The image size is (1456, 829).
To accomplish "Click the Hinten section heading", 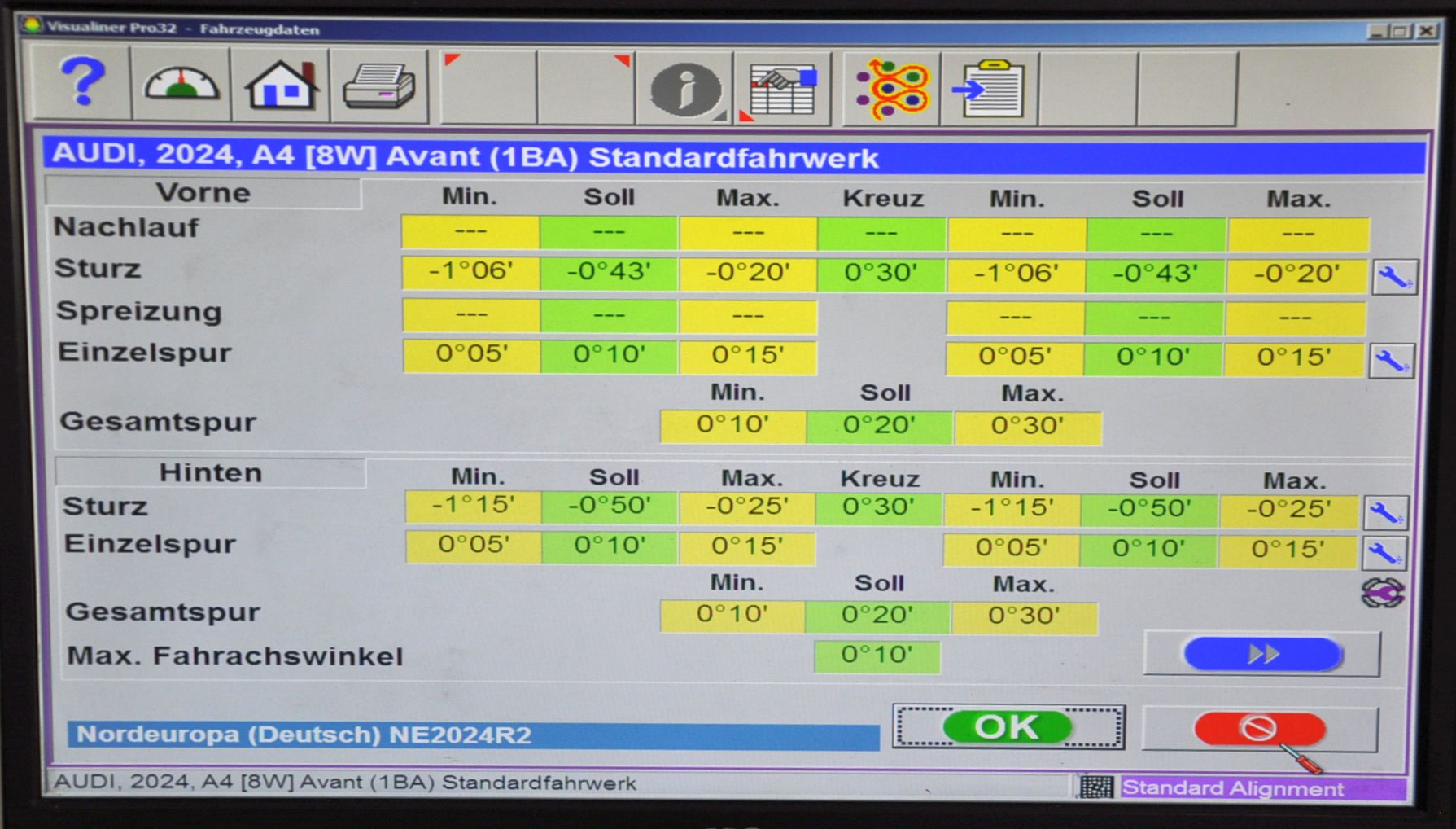I will pos(211,472).
